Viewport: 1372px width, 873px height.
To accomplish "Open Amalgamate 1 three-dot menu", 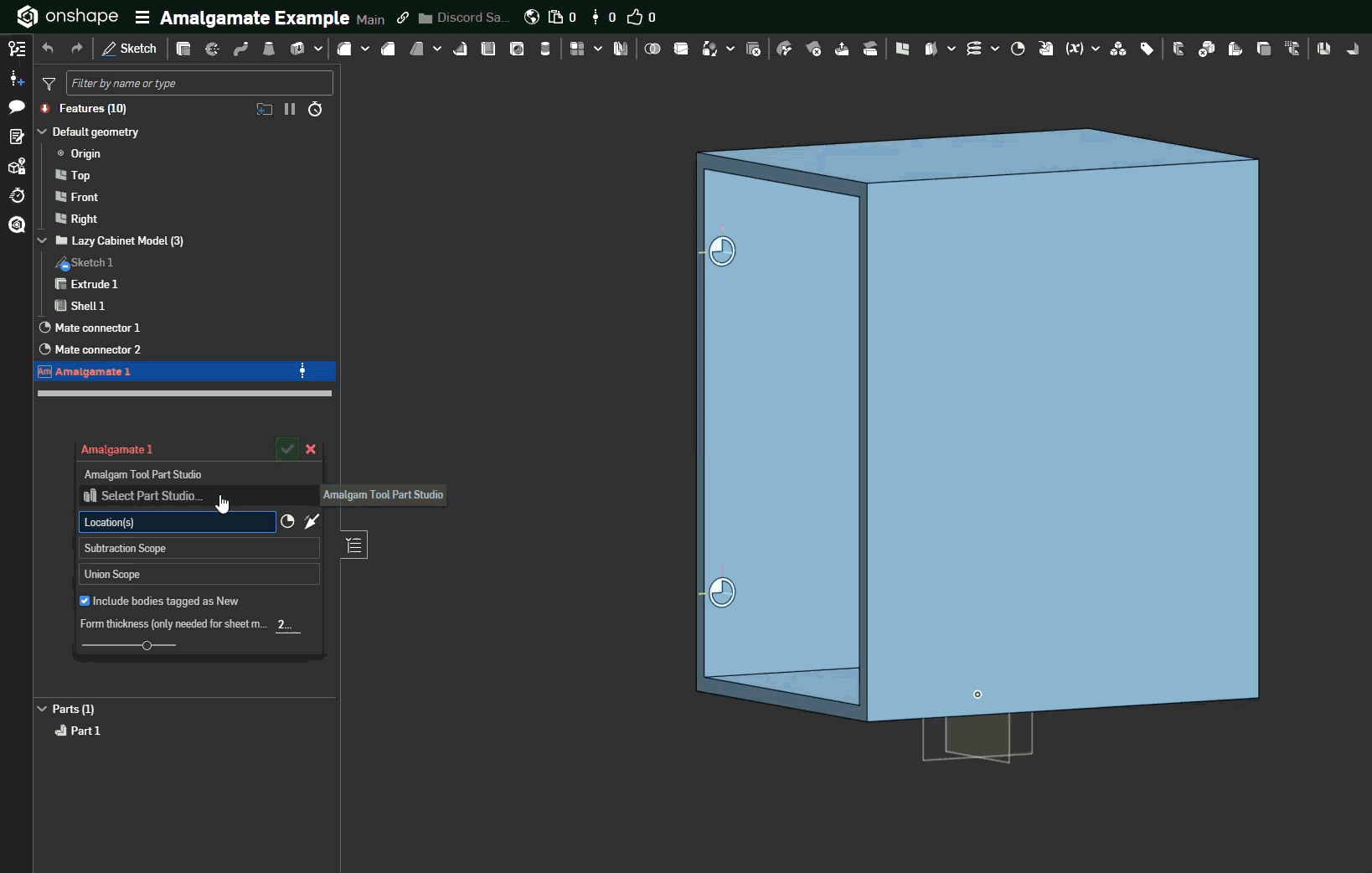I will coord(302,371).
